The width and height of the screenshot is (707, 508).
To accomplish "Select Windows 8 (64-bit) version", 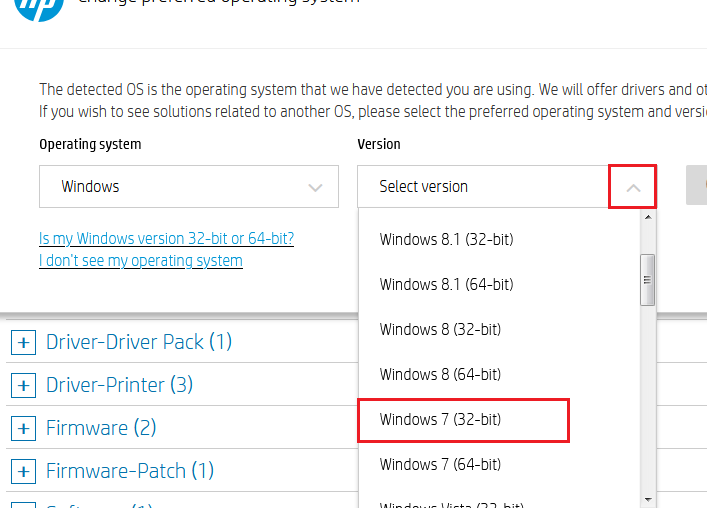I will 440,375.
